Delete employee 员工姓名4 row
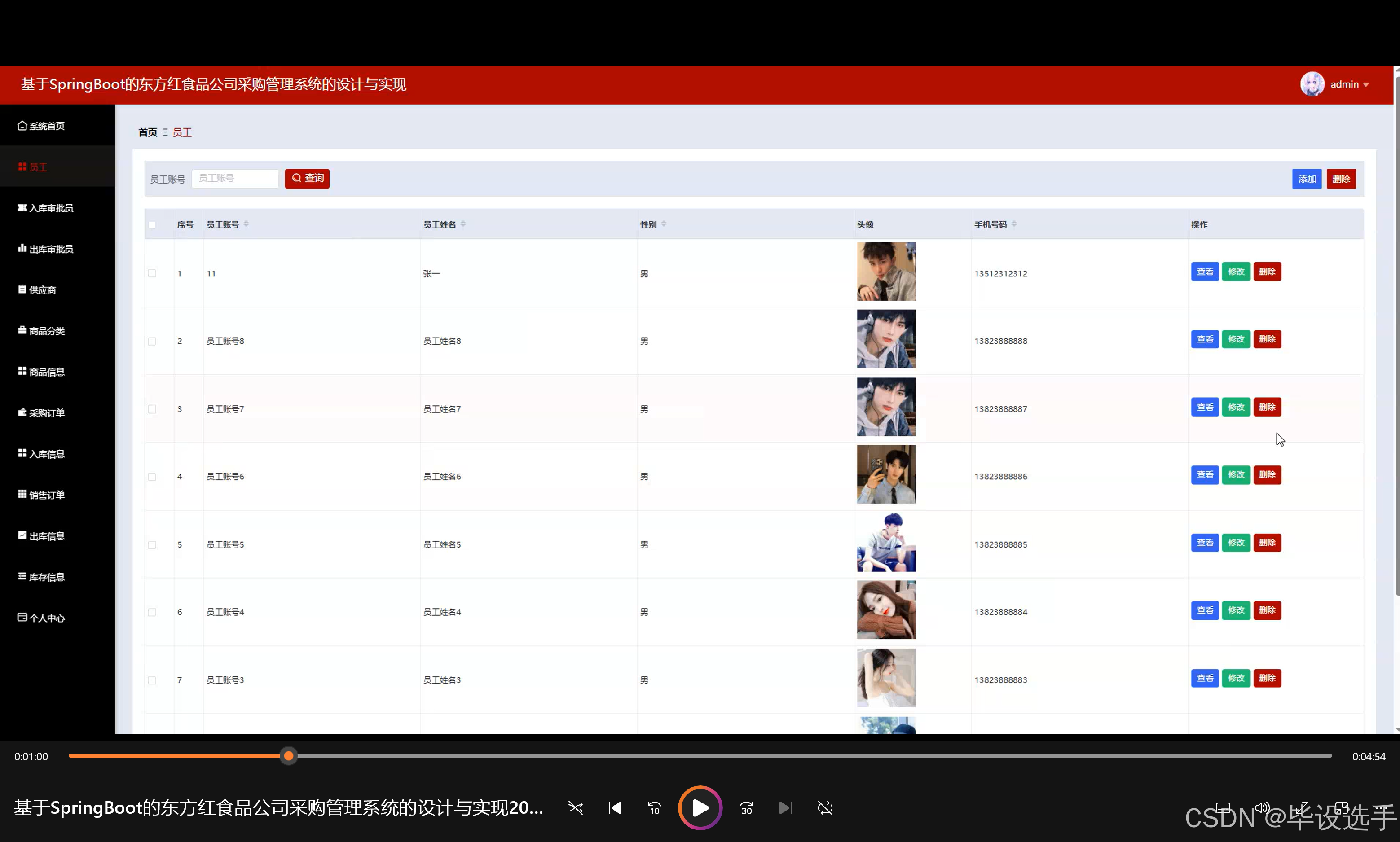Viewport: 1400px width, 842px height. tap(1267, 610)
